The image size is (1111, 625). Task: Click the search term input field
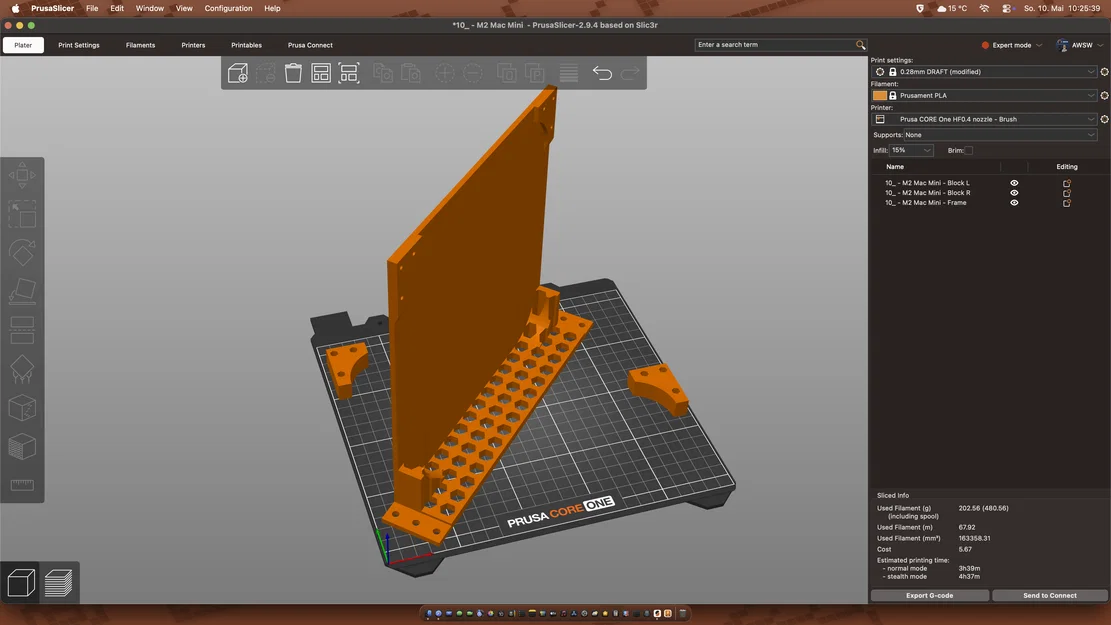[775, 45]
